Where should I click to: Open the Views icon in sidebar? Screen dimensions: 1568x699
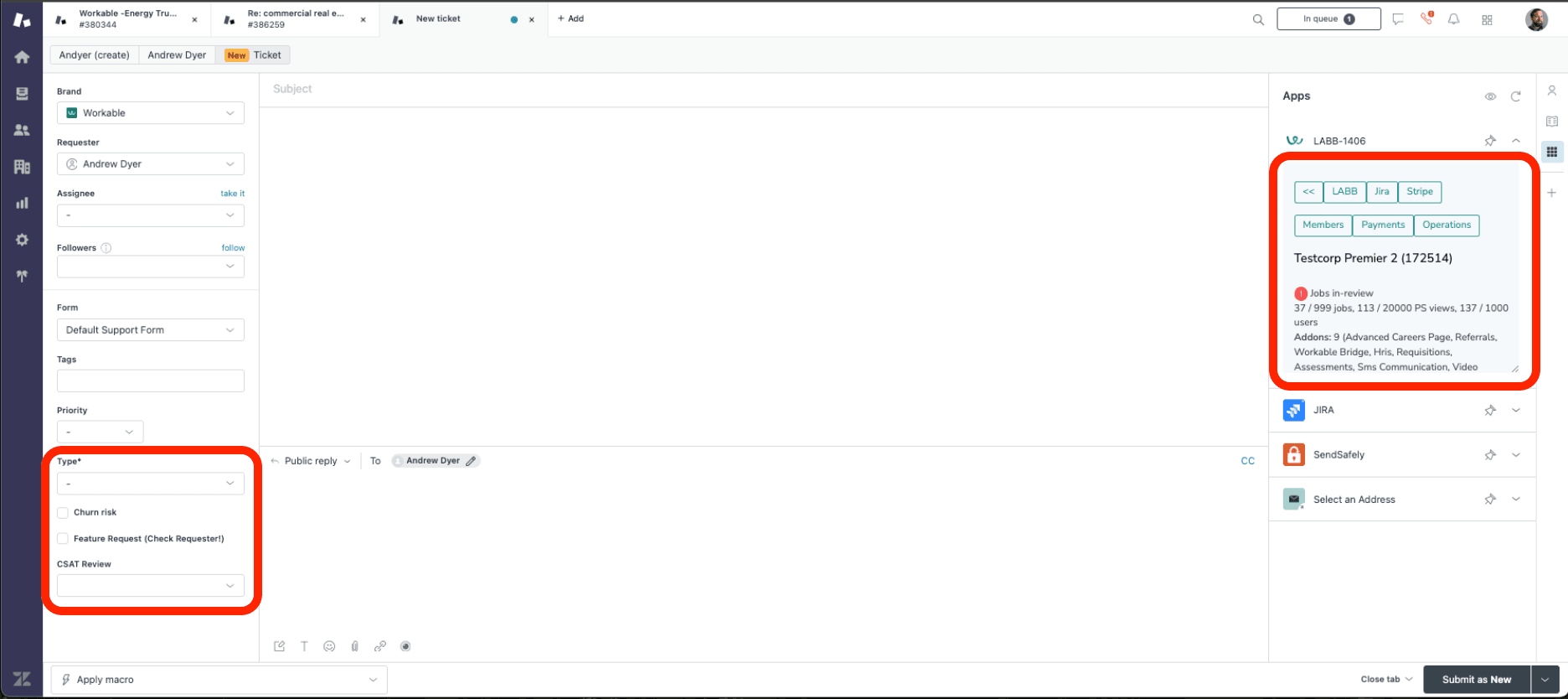[x=22, y=94]
